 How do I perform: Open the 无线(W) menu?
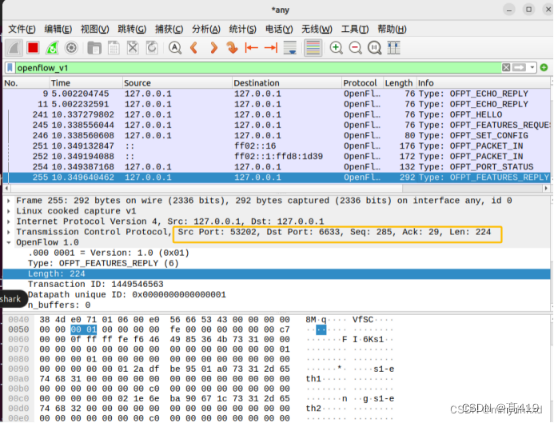coord(317,29)
